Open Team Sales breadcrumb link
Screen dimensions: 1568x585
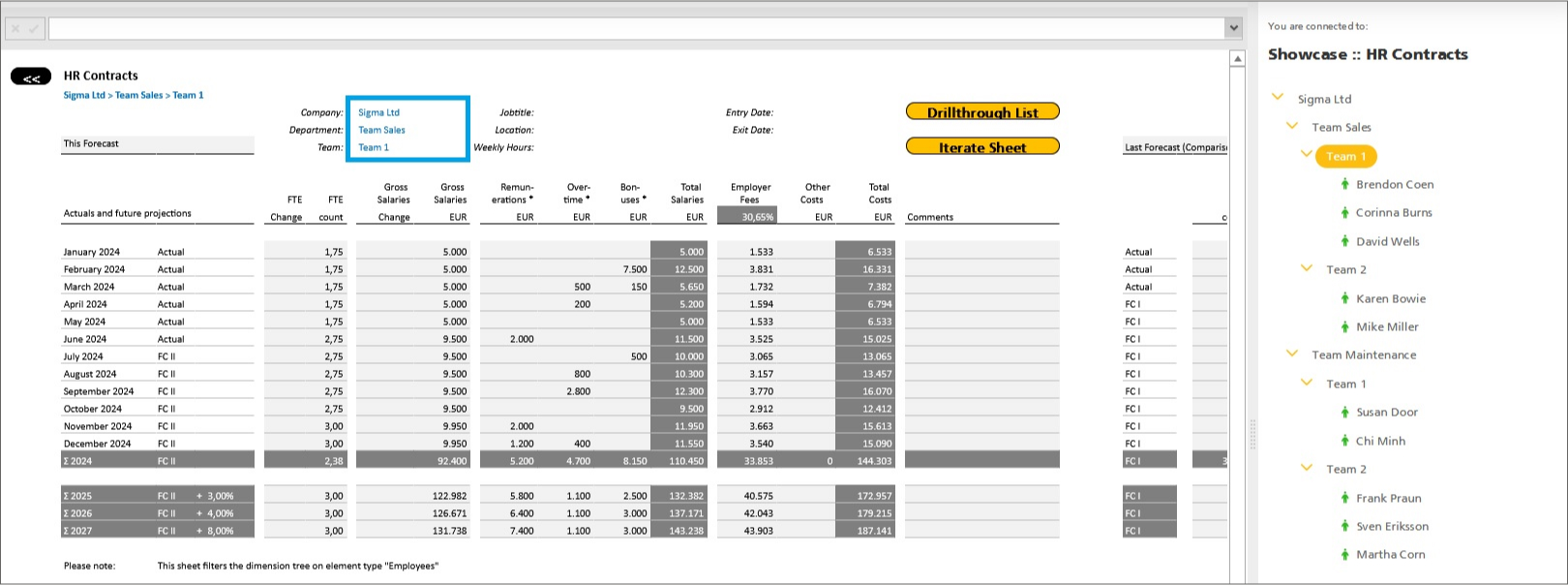139,95
